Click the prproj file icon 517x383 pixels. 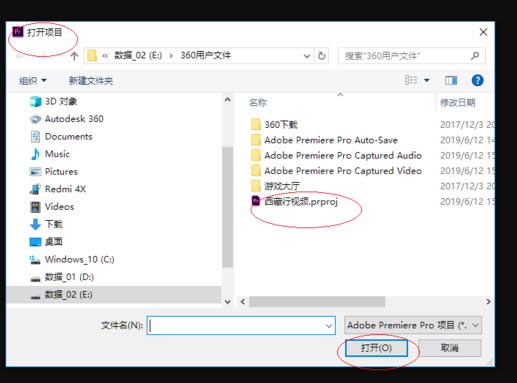(256, 201)
